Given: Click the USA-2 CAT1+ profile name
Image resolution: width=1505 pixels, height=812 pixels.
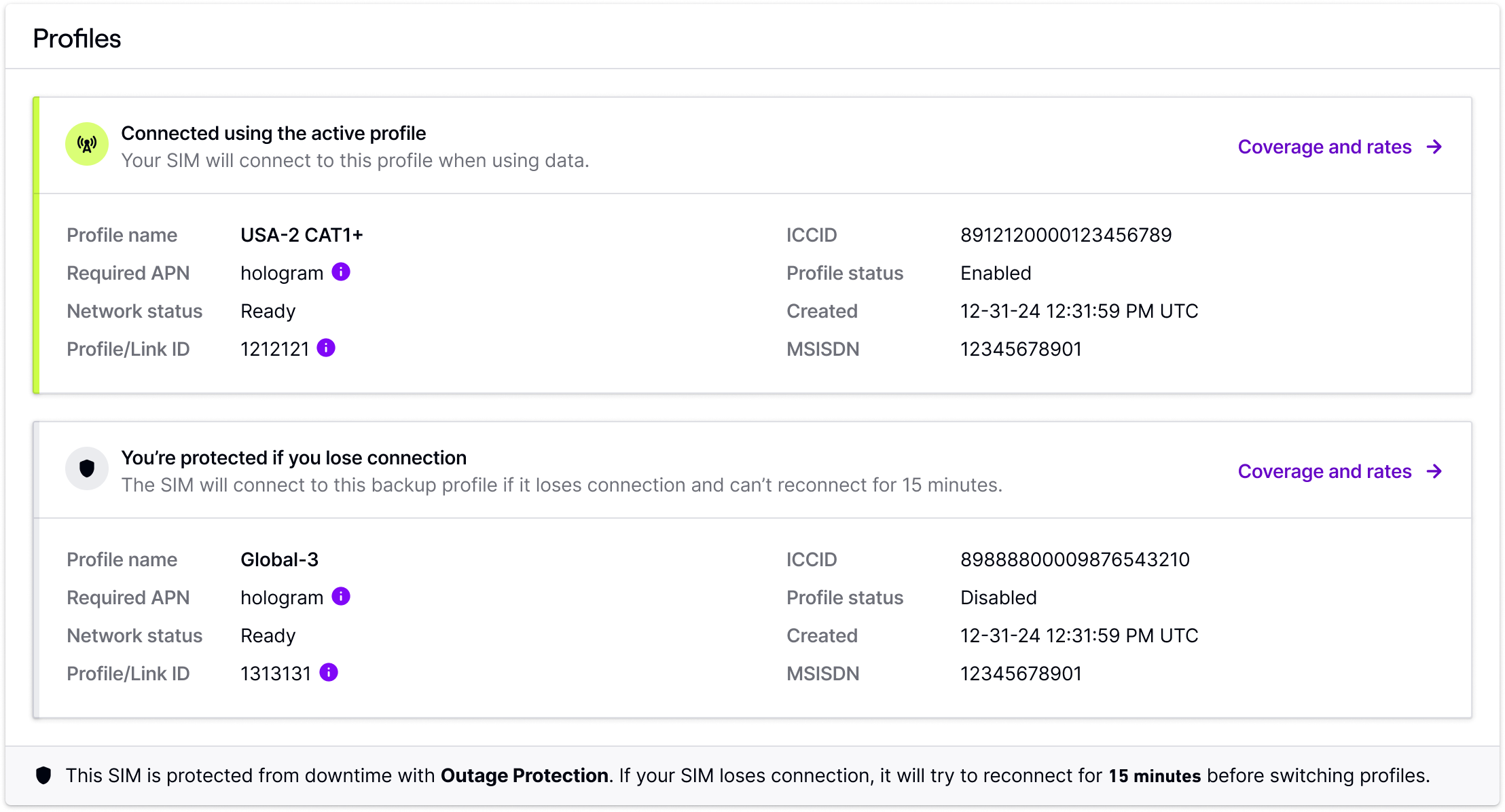Looking at the screenshot, I should (302, 235).
